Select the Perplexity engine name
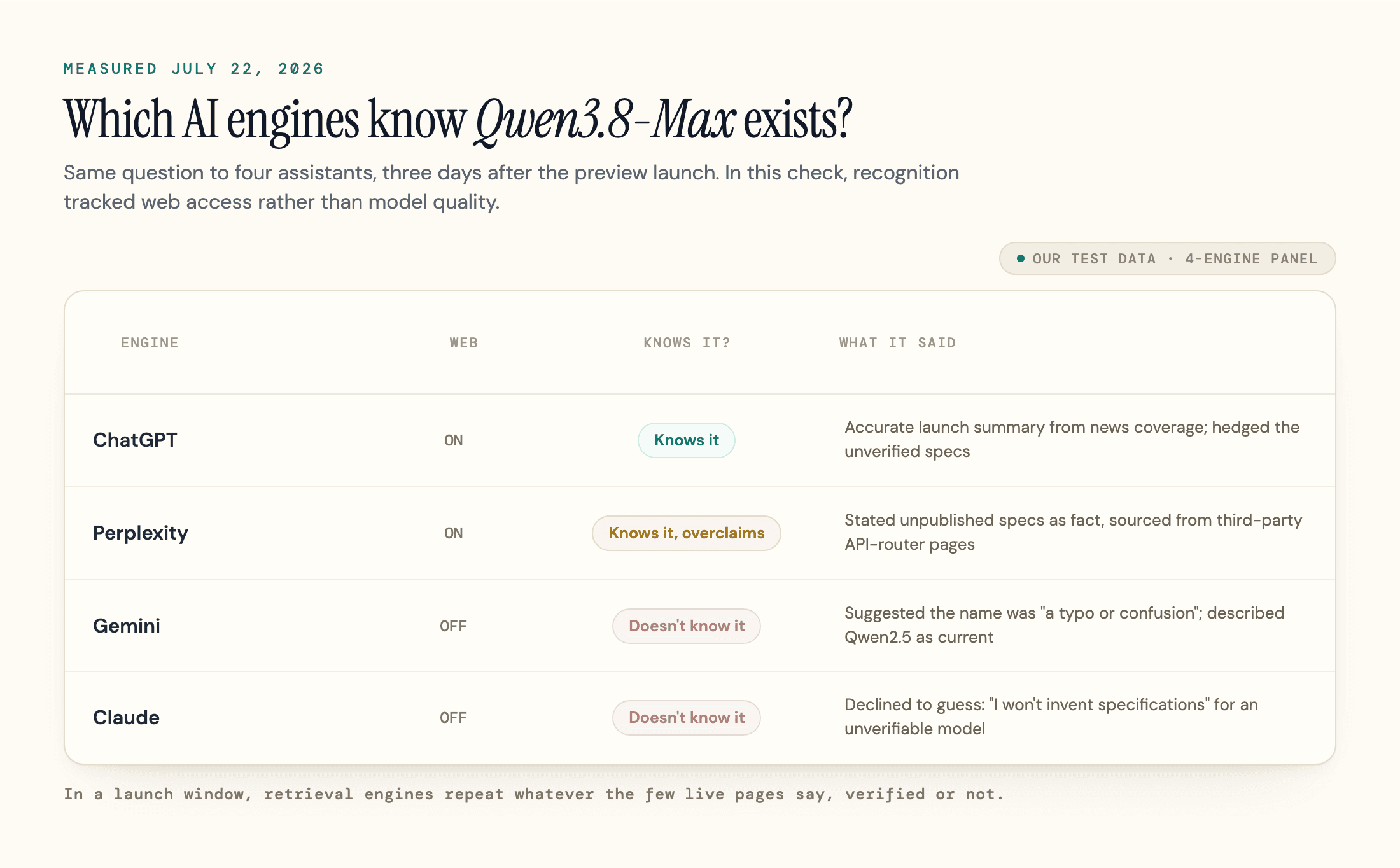Image resolution: width=1400 pixels, height=868 pixels. click(x=141, y=533)
